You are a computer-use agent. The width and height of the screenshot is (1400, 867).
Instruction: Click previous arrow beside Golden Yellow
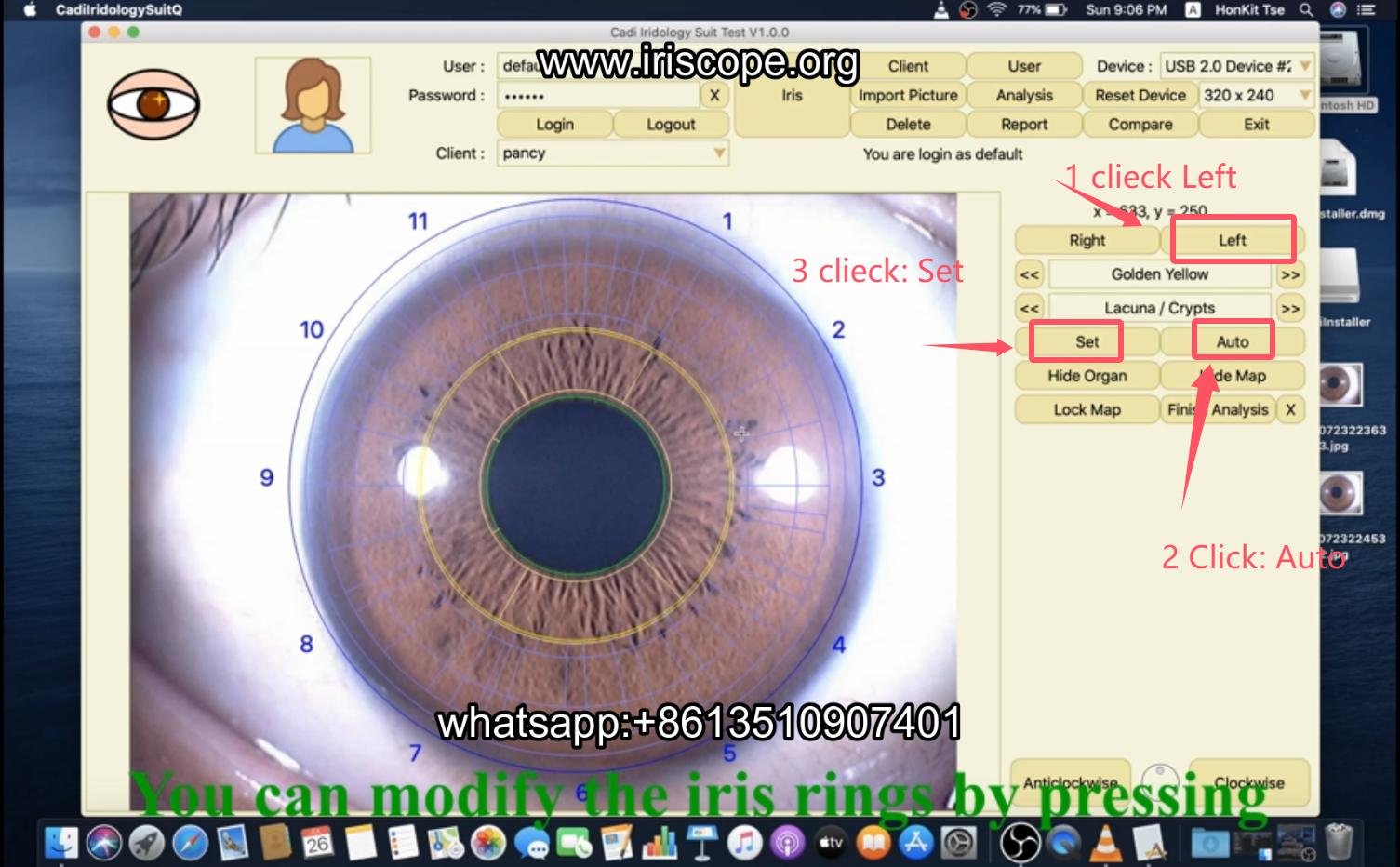click(x=1030, y=274)
